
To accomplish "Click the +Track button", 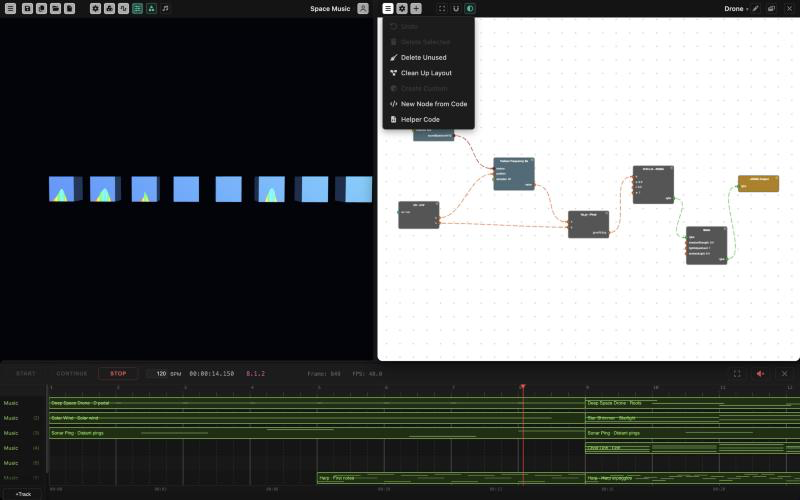I will pos(23,494).
